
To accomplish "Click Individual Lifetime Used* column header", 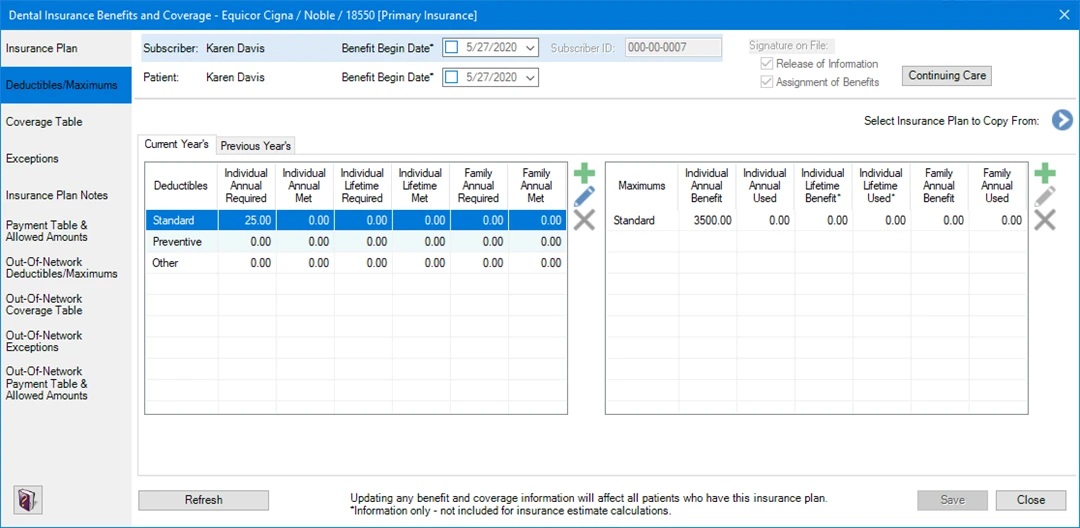I will pyautogui.click(x=881, y=186).
